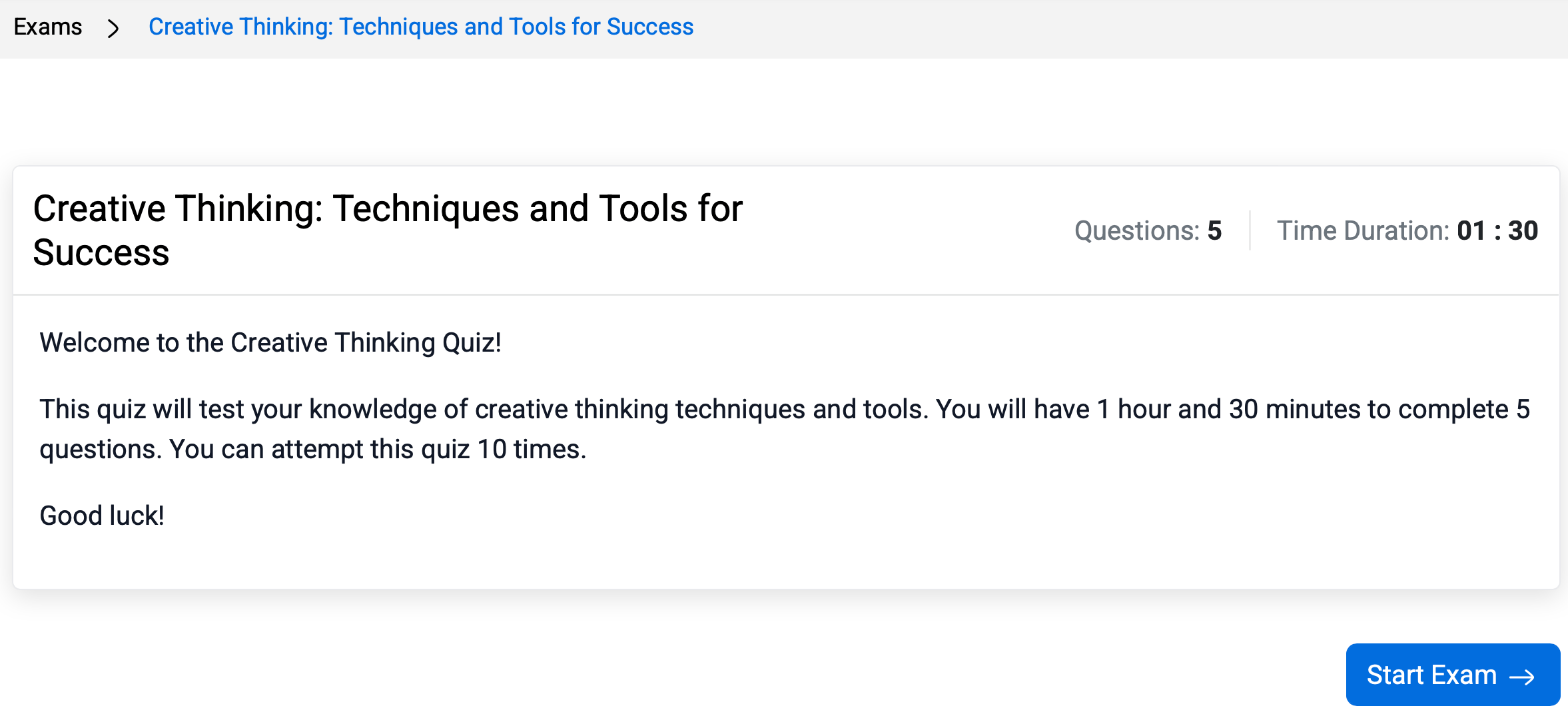This screenshot has width=1568, height=714.
Task: Click the question count number 5
Action: (1215, 231)
